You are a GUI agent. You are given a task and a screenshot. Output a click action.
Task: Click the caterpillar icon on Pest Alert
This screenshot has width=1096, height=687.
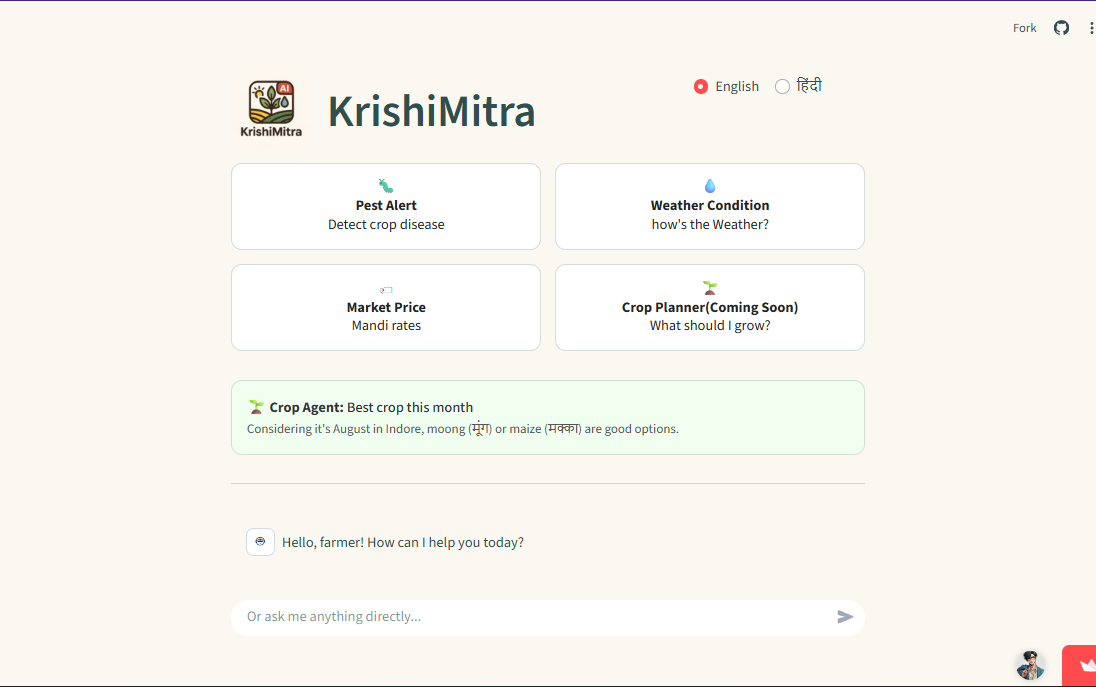tap(386, 186)
